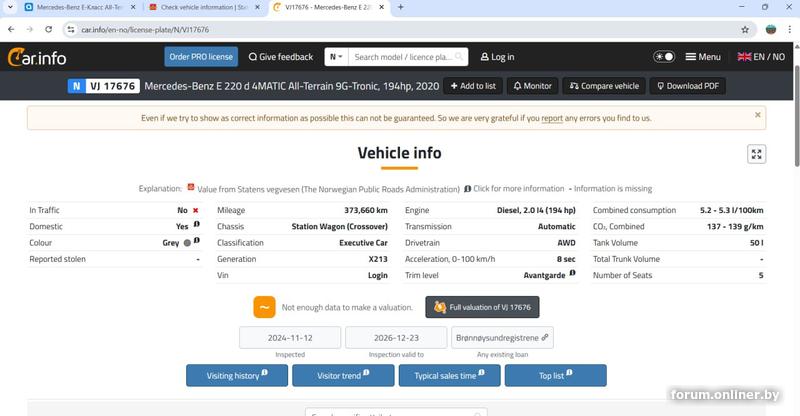Screen dimensions: 800x416
Task: Click the red X beside In Traffic No
Action: [195, 210]
